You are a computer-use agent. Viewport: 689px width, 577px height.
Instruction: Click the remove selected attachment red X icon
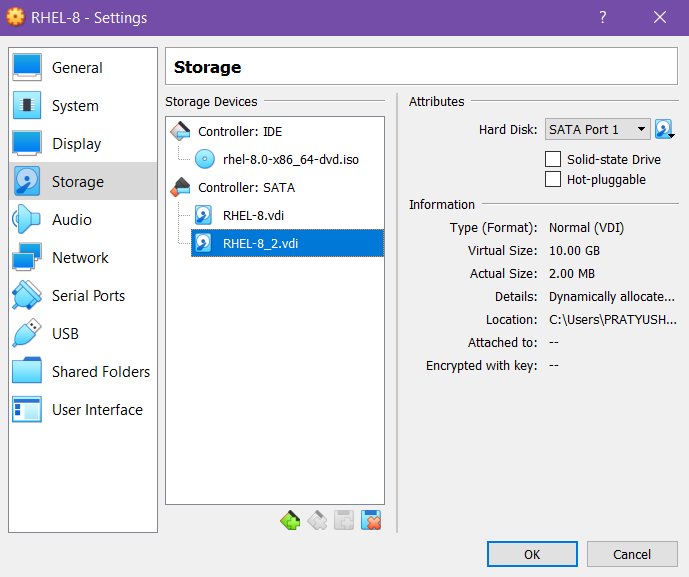[x=372, y=520]
